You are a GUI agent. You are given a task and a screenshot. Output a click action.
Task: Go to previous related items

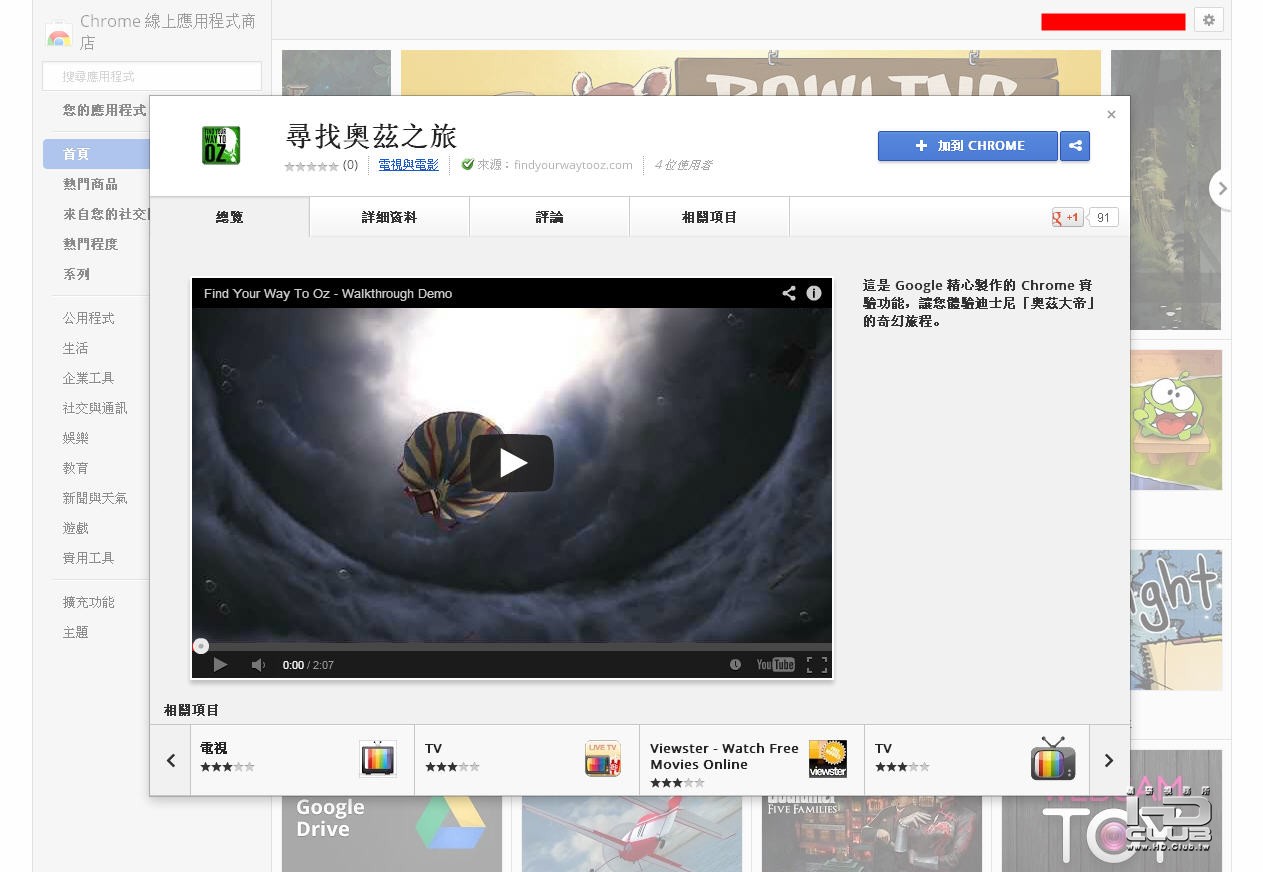pyautogui.click(x=170, y=760)
